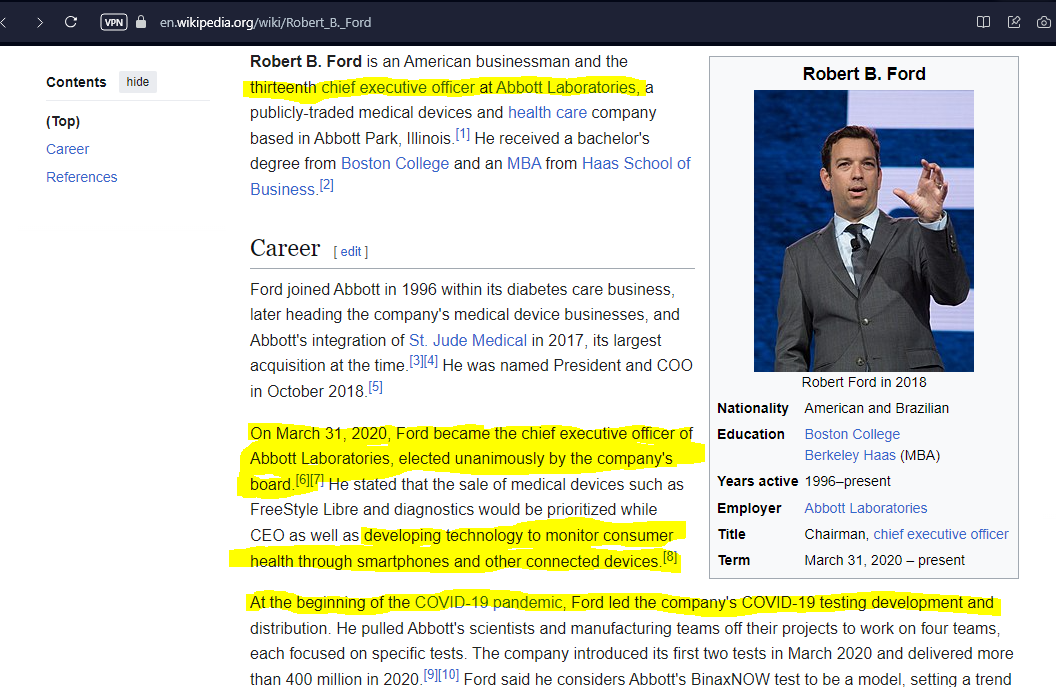Open citation [6] after board
This screenshot has height=687, width=1056.
303,480
